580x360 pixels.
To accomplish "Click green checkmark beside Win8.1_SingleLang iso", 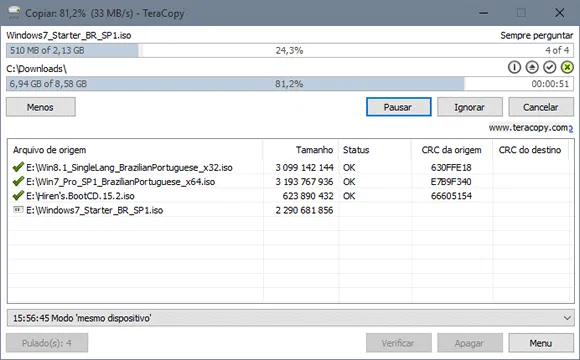I will 18,167.
